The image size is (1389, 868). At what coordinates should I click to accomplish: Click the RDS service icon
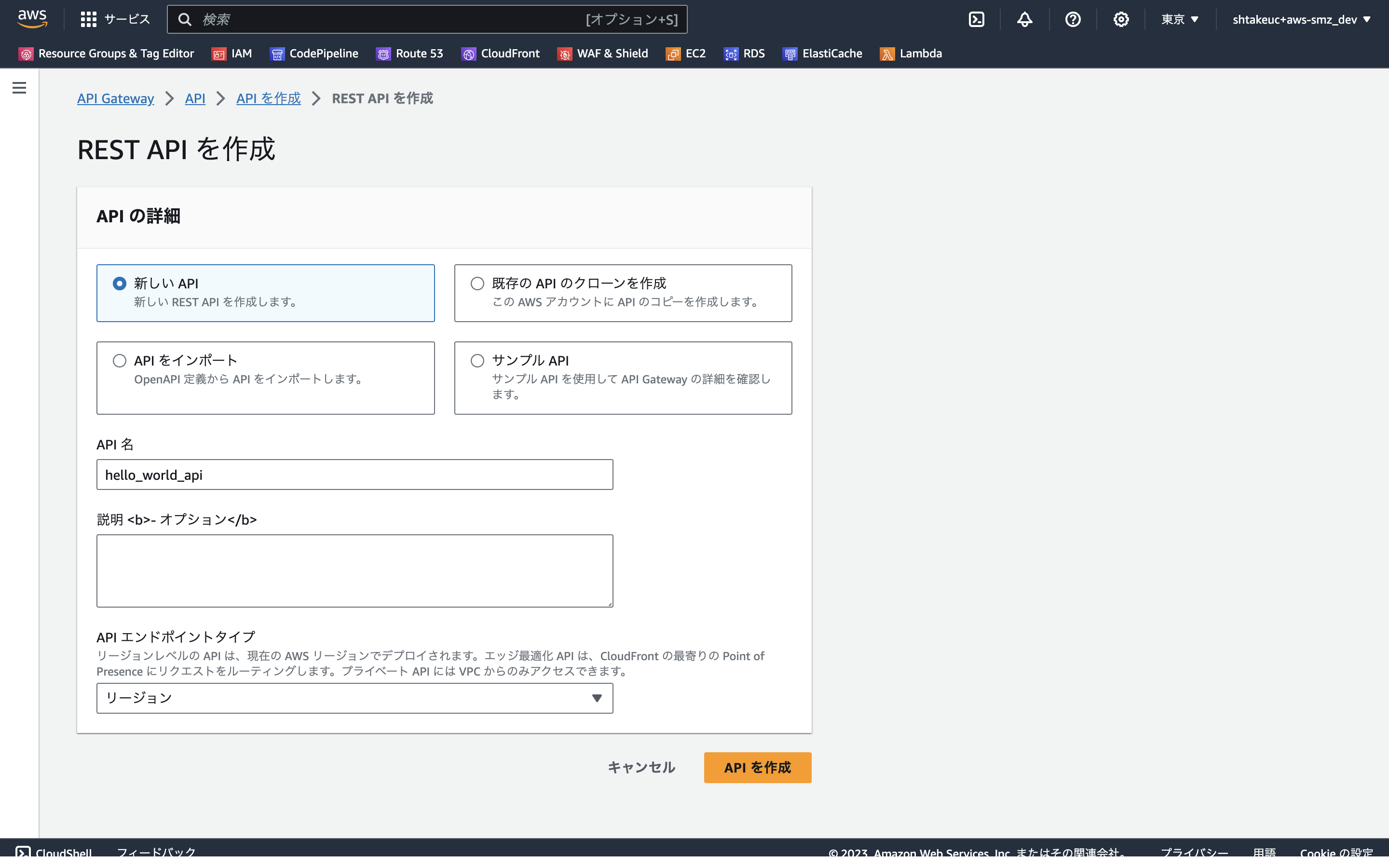pos(731,54)
